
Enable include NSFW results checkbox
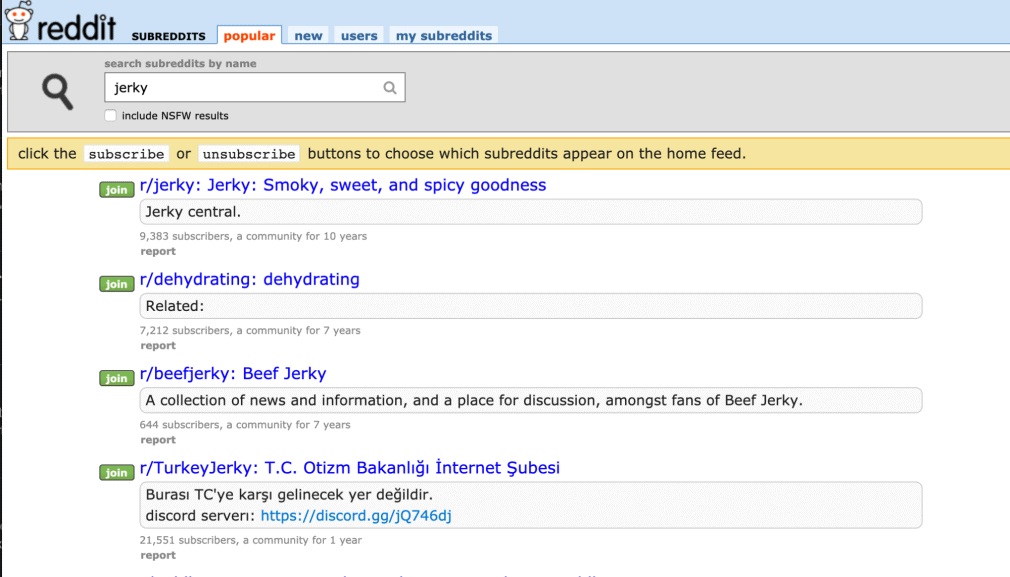(111, 115)
